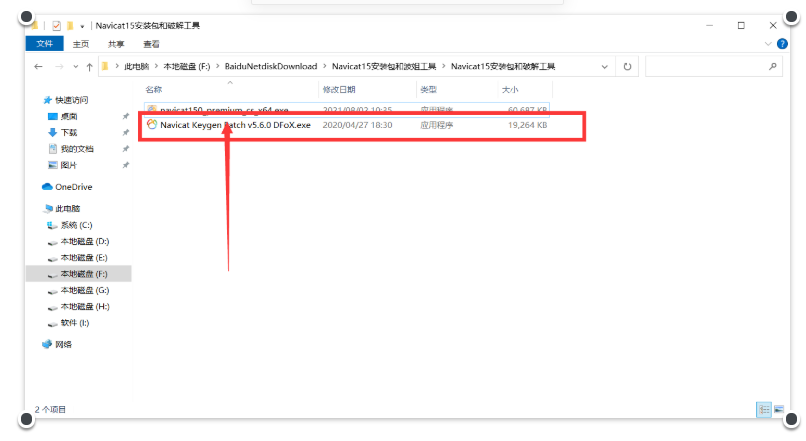The image size is (806, 441).
Task: Switch to the 共享 ribbon tab
Action: click(116, 44)
